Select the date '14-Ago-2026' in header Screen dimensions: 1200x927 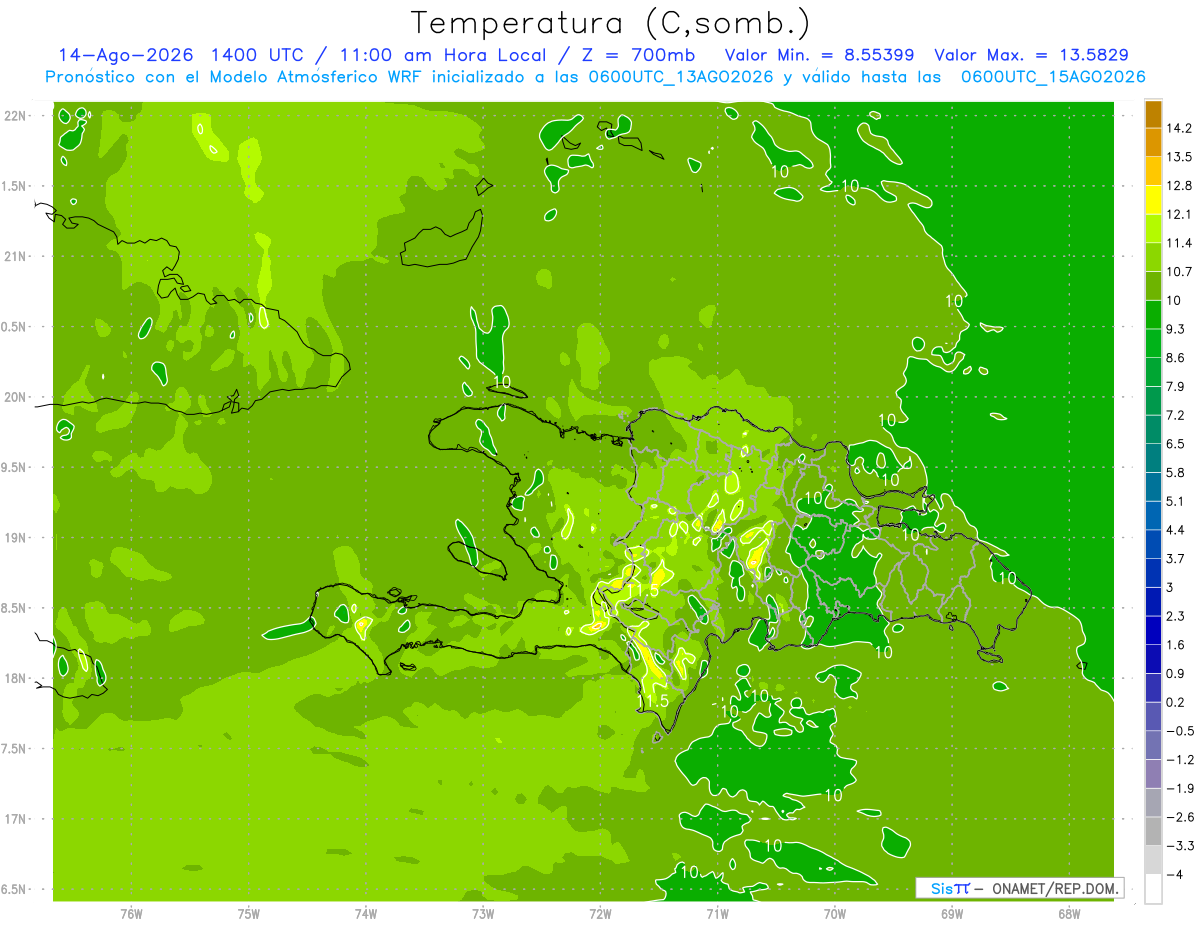click(124, 56)
